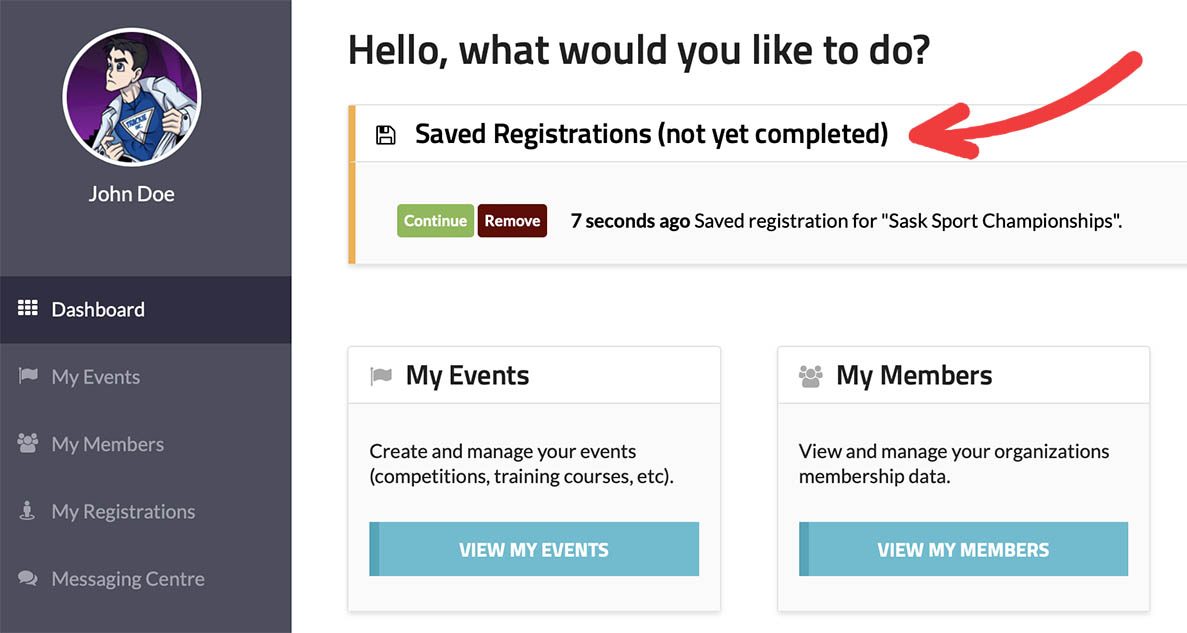Image resolution: width=1187 pixels, height=633 pixels.
Task: Select My Registrations in the sidebar
Action: pyautogui.click(x=123, y=511)
